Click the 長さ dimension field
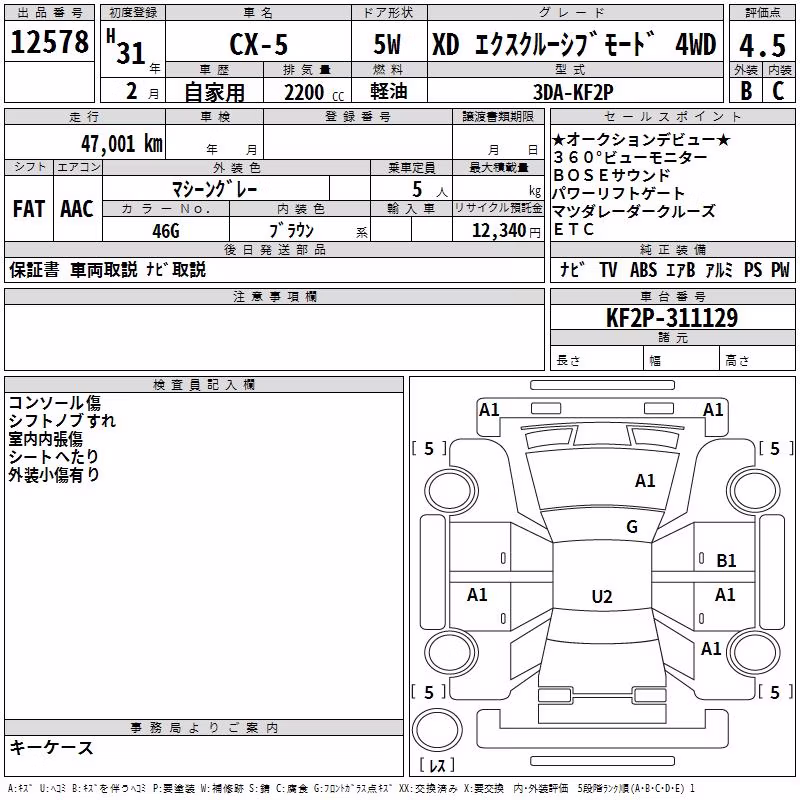 pyautogui.click(x=596, y=358)
